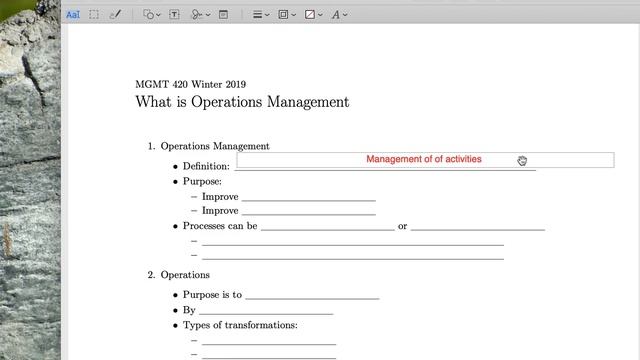Click the 'Purpose is to' bullet text
Image resolution: width=640 pixels, height=360 pixels.
[212, 295]
